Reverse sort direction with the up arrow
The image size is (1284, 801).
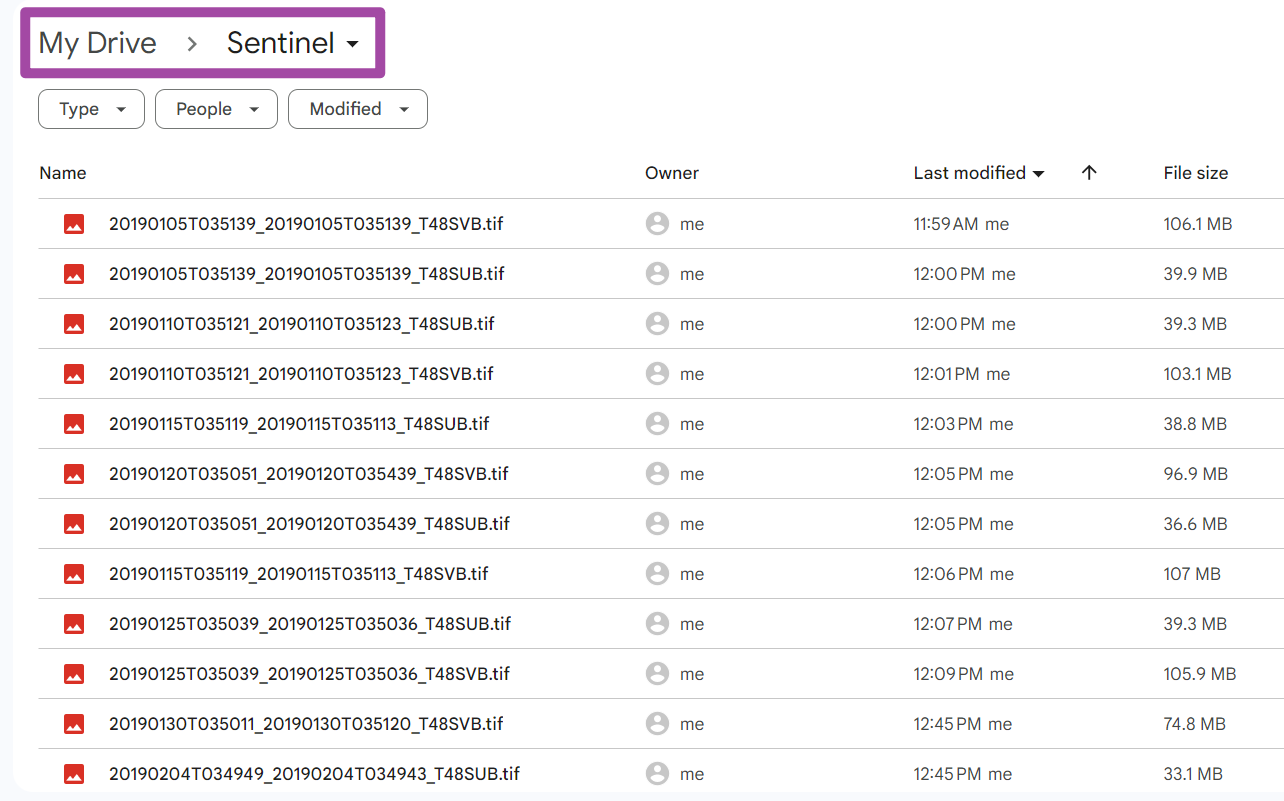point(1090,173)
